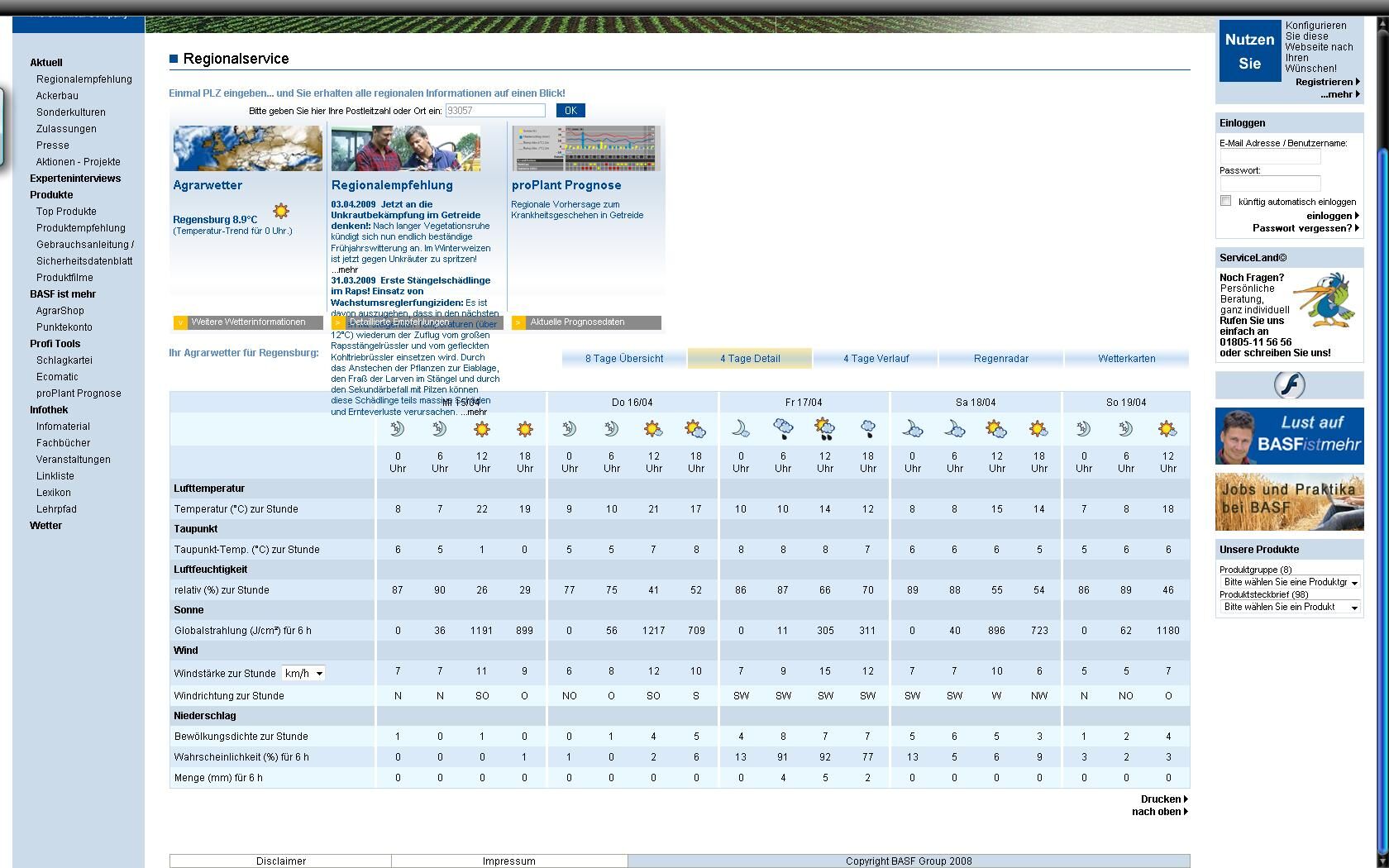The width and height of the screenshot is (1389, 868).
Task: Click the Flash player icon in sidebar
Action: coord(1289,385)
